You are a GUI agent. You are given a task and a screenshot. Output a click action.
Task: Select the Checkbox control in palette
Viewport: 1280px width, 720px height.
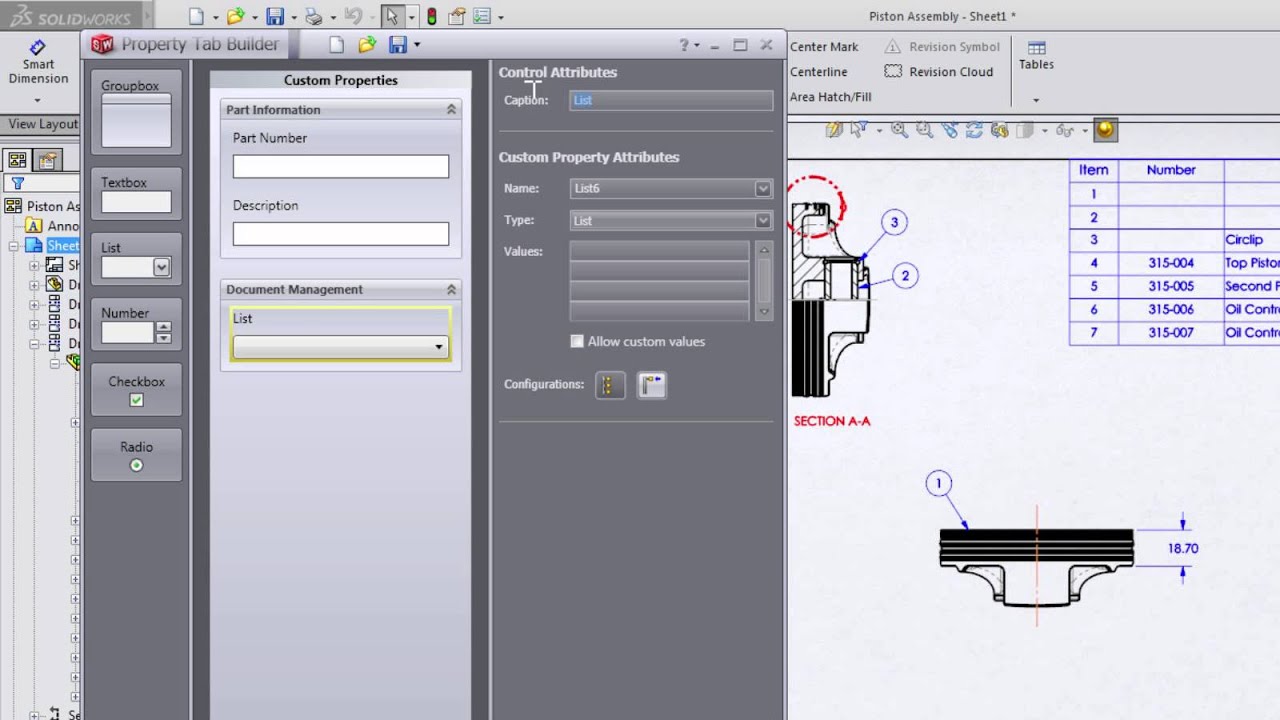click(x=136, y=389)
